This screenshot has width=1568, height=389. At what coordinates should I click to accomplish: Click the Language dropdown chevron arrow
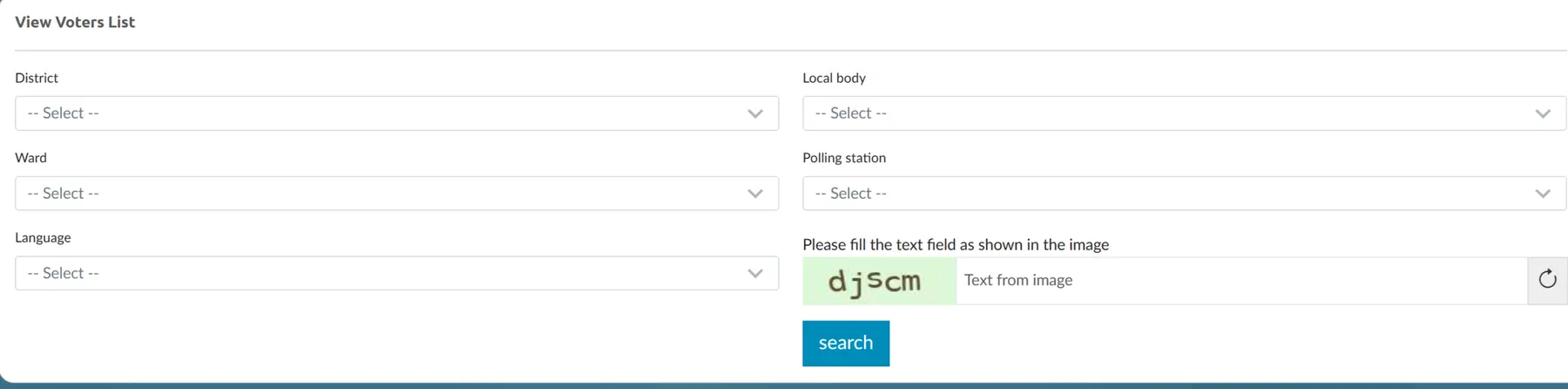(x=755, y=273)
